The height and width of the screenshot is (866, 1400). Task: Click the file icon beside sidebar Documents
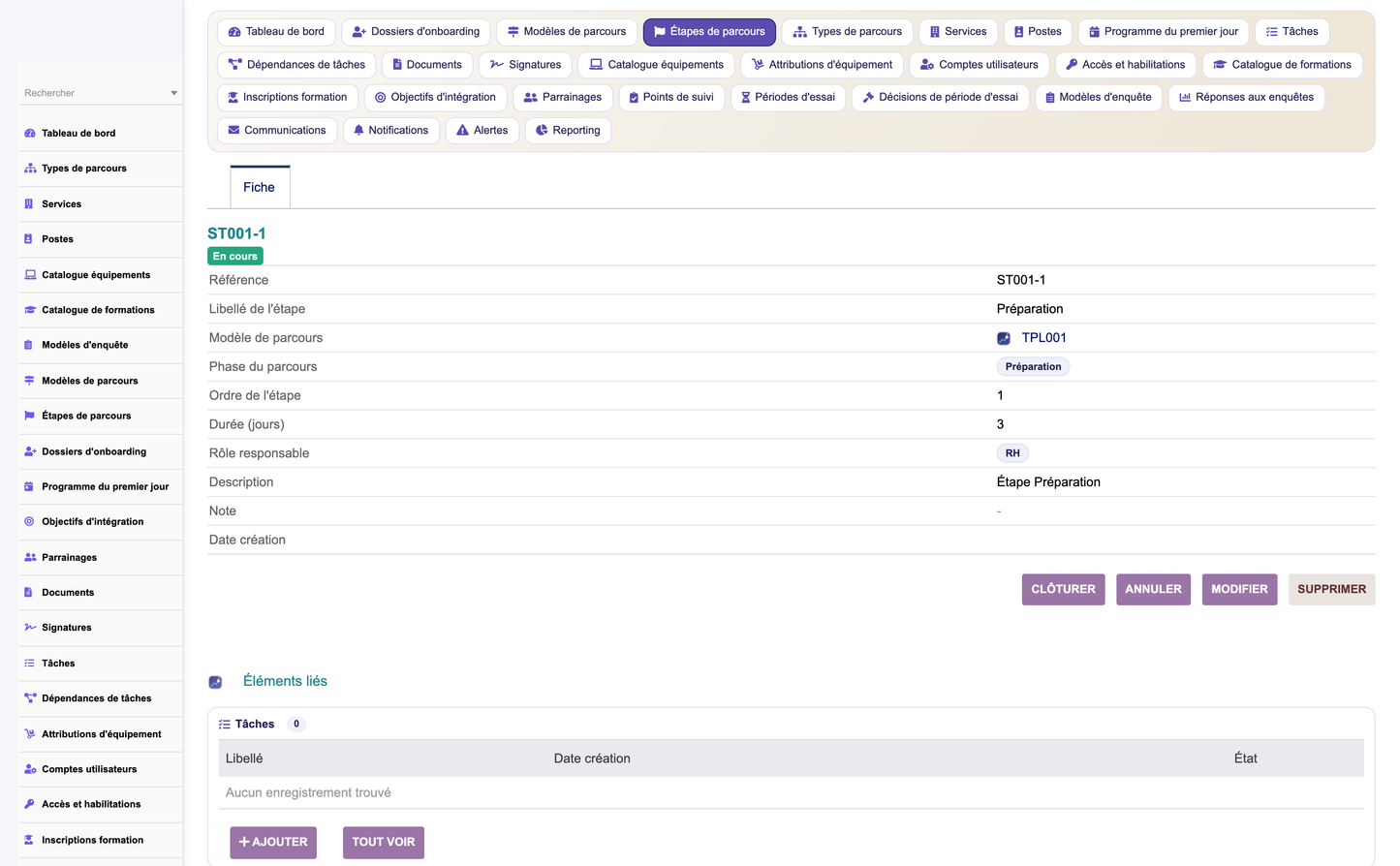click(29, 593)
